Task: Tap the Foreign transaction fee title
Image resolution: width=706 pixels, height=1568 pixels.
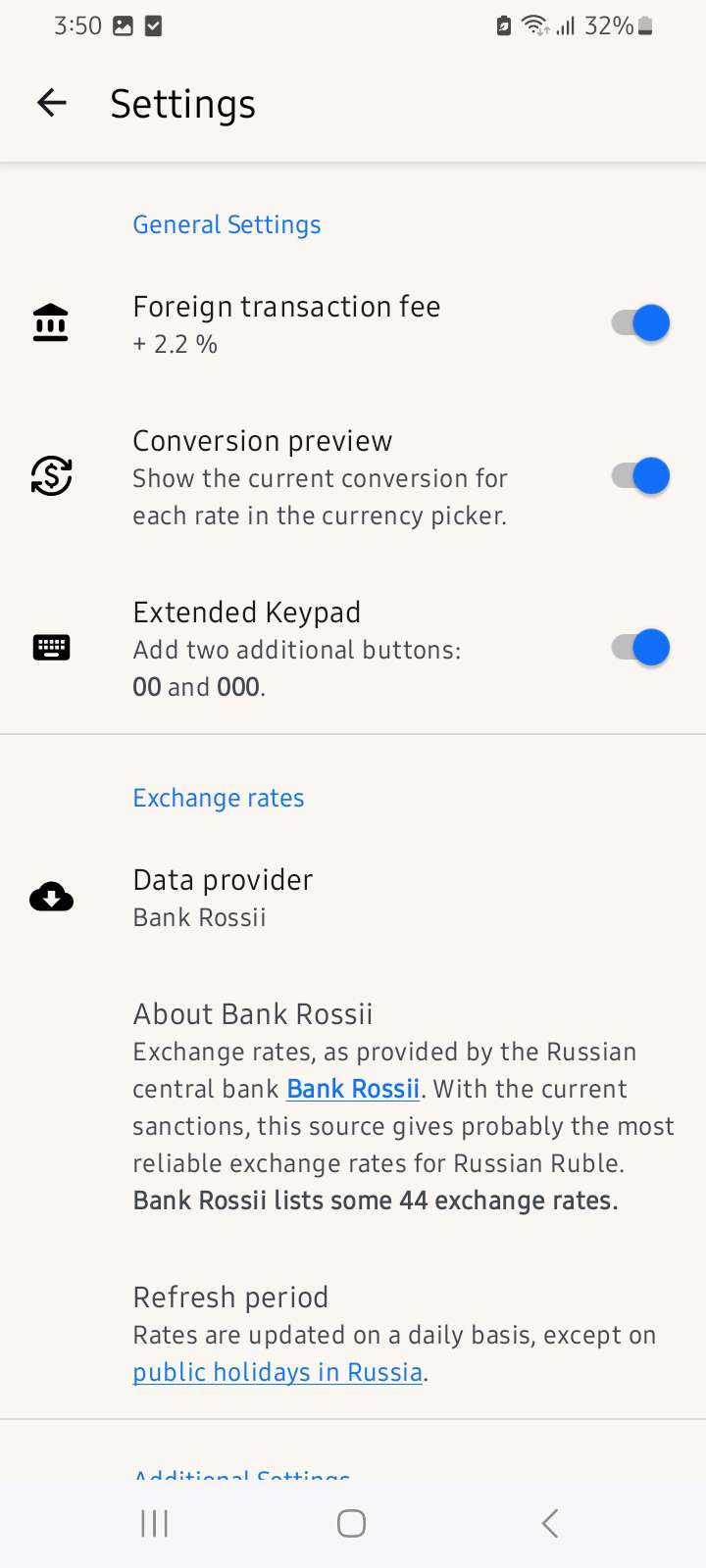Action: [x=286, y=307]
